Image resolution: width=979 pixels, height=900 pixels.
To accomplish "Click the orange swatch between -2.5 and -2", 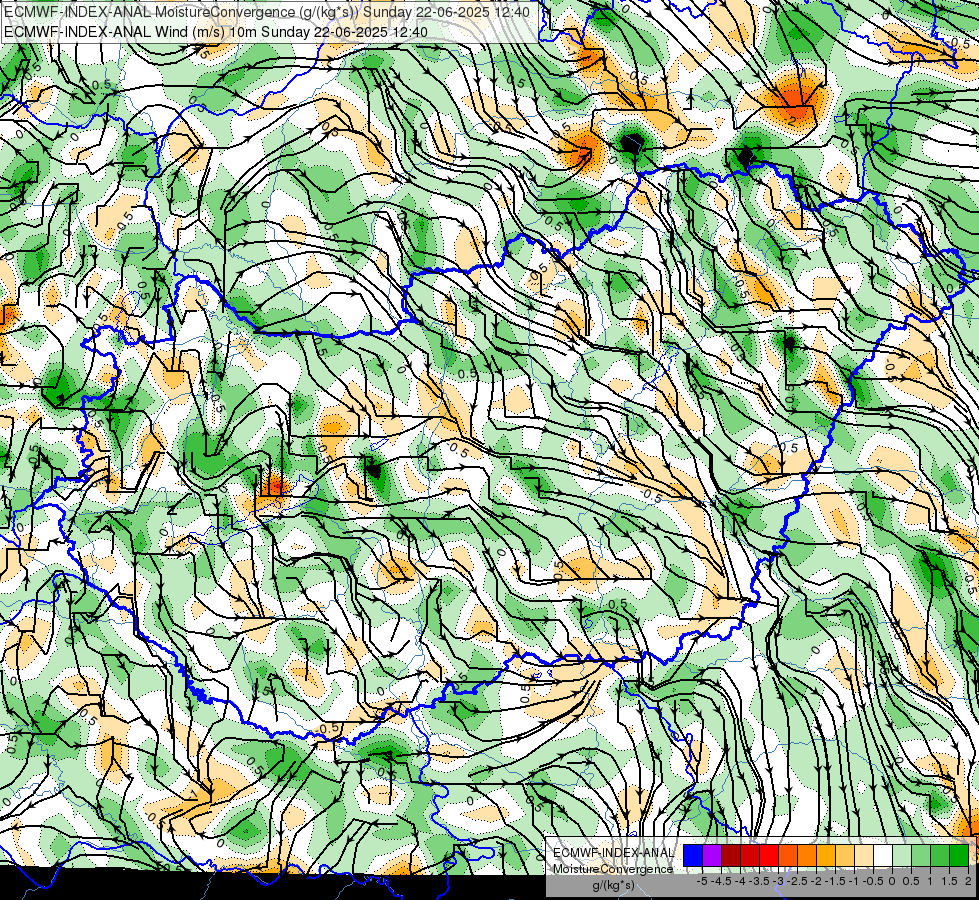I will click(807, 856).
